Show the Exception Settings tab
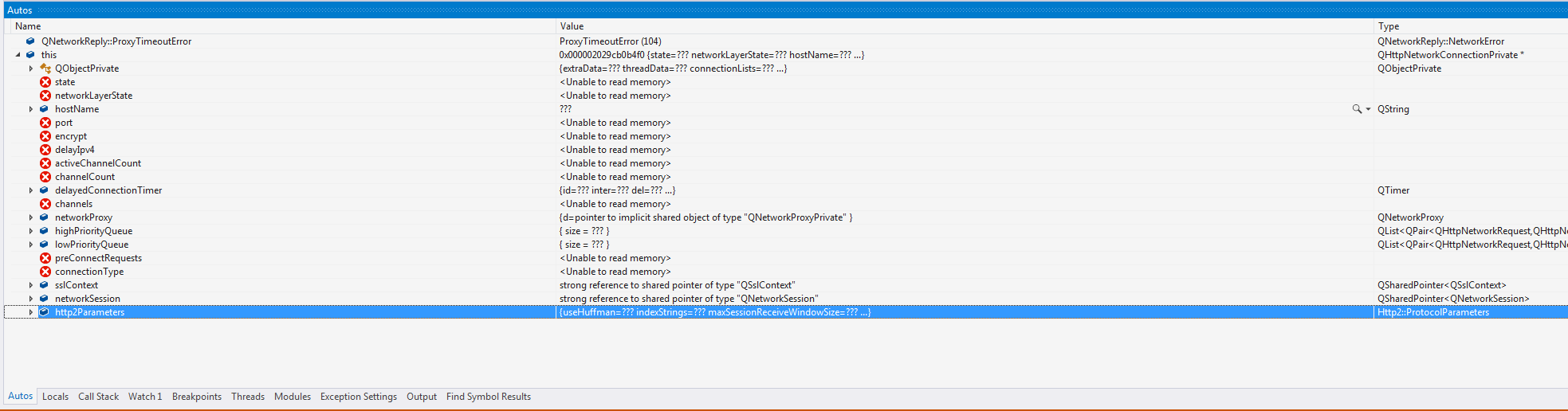 pos(358,397)
